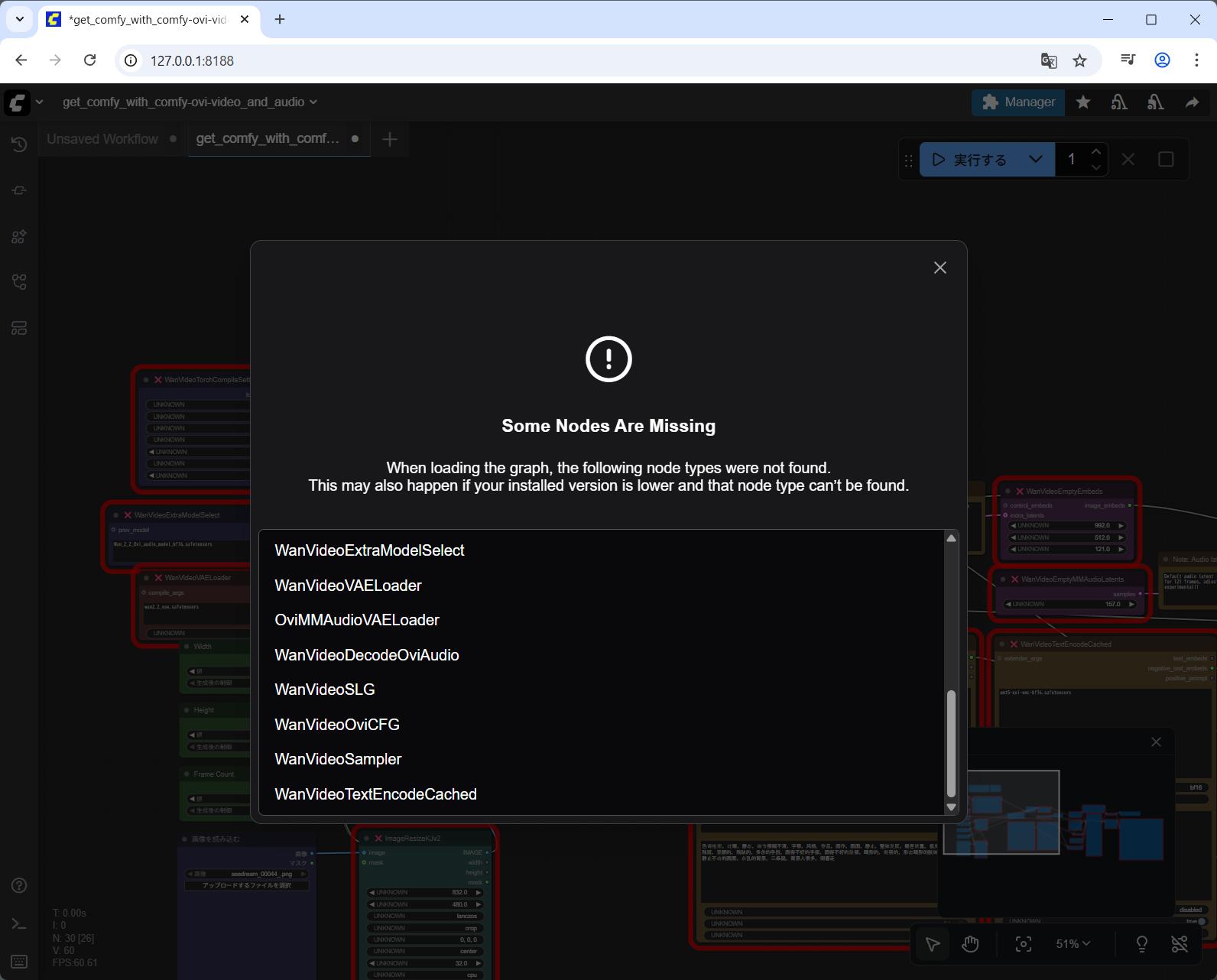The width and height of the screenshot is (1217, 980).
Task: Select the hand pan tool
Action: point(970,944)
